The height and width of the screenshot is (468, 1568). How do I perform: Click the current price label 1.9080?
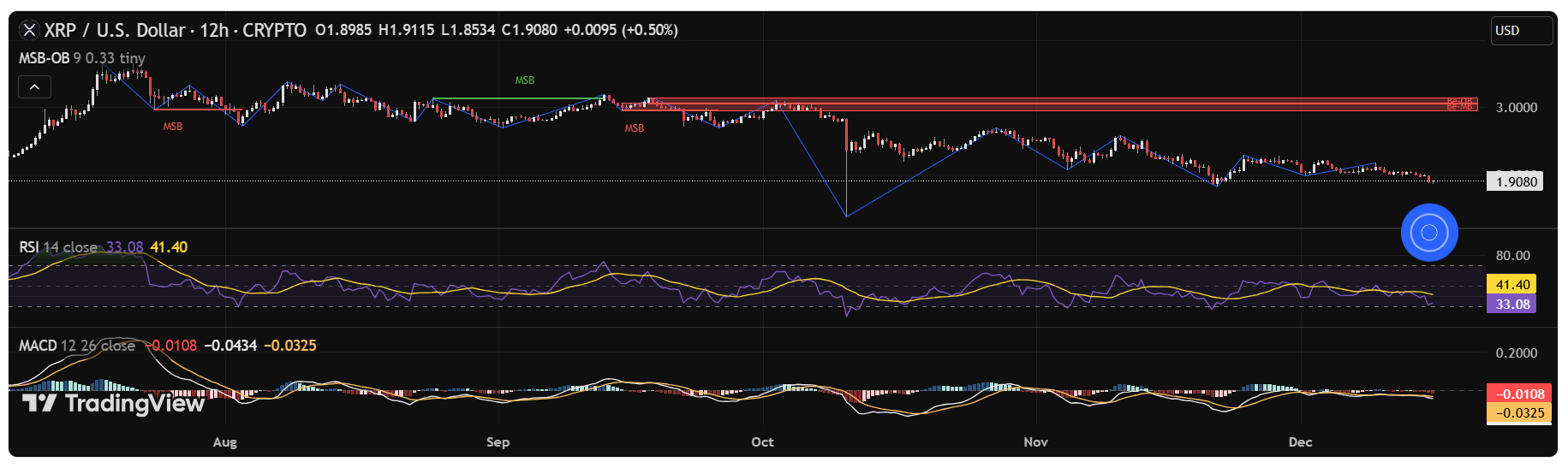click(x=1516, y=181)
